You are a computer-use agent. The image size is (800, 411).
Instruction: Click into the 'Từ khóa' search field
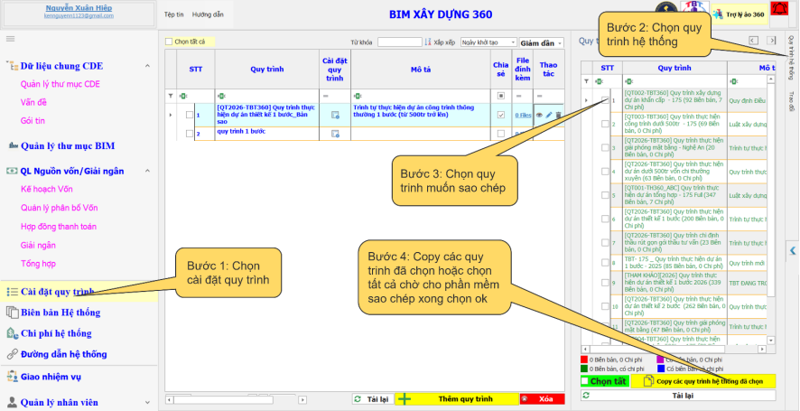(399, 42)
